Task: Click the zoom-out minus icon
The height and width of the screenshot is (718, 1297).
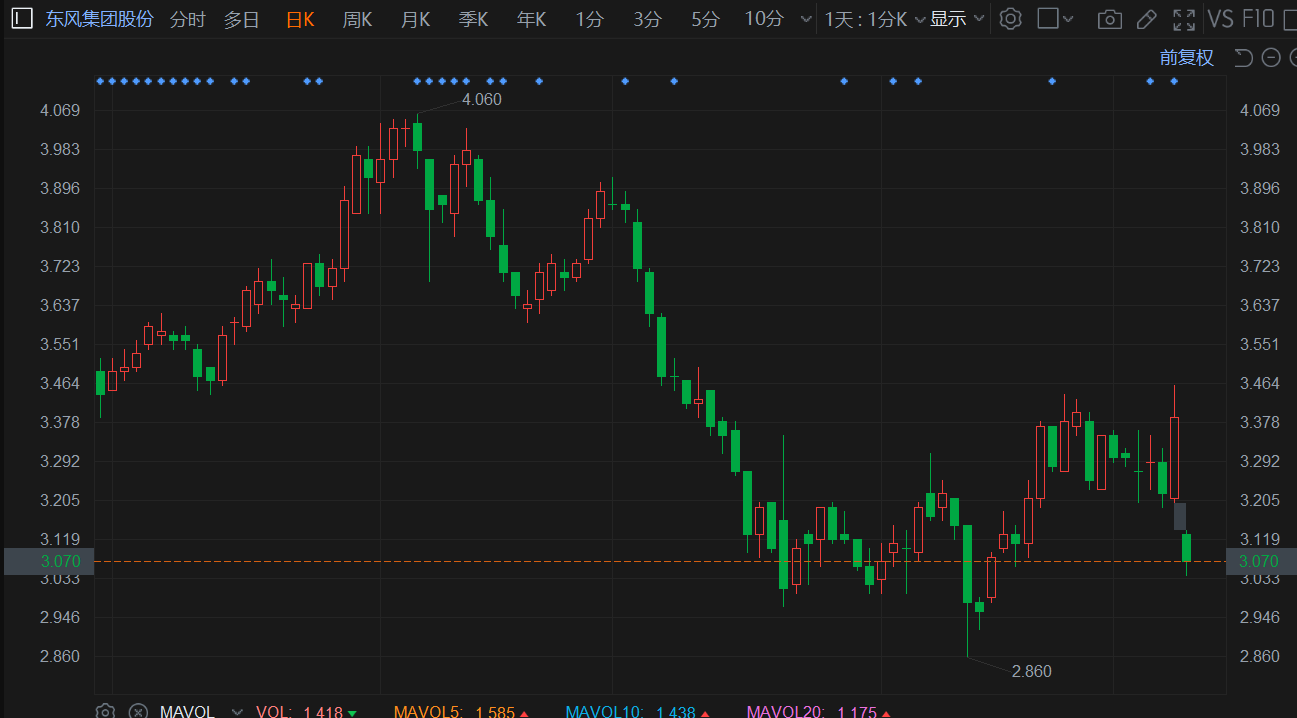Action: (1272, 58)
